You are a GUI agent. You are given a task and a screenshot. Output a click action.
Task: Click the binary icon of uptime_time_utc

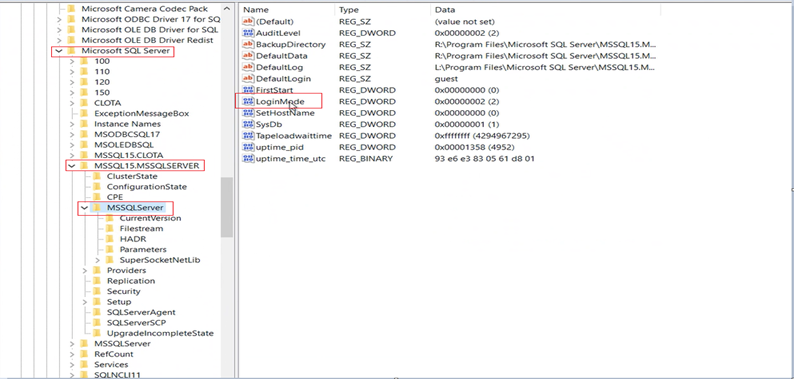pyautogui.click(x=248, y=159)
